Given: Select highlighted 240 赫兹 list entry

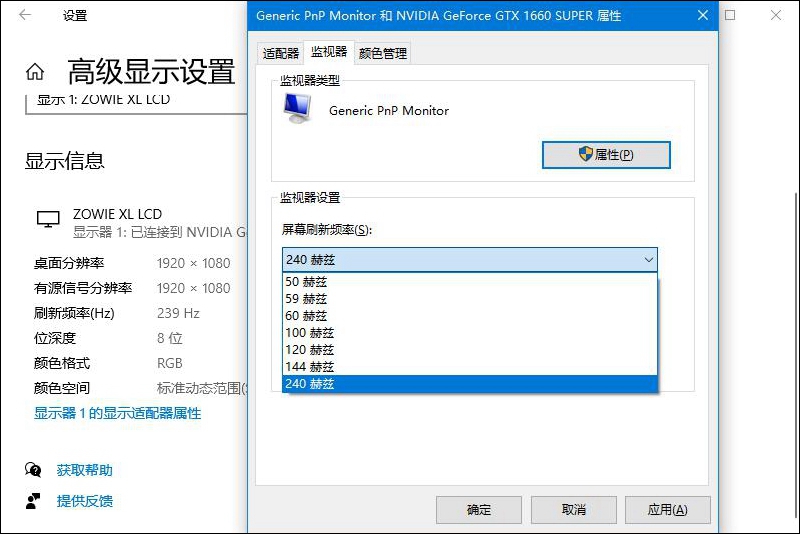Looking at the screenshot, I should tap(470, 384).
